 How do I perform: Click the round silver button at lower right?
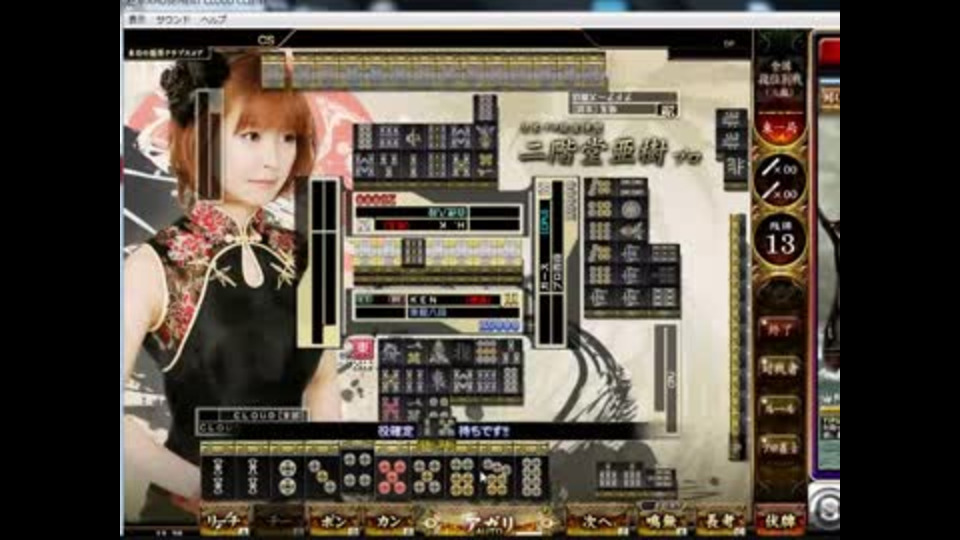827,508
